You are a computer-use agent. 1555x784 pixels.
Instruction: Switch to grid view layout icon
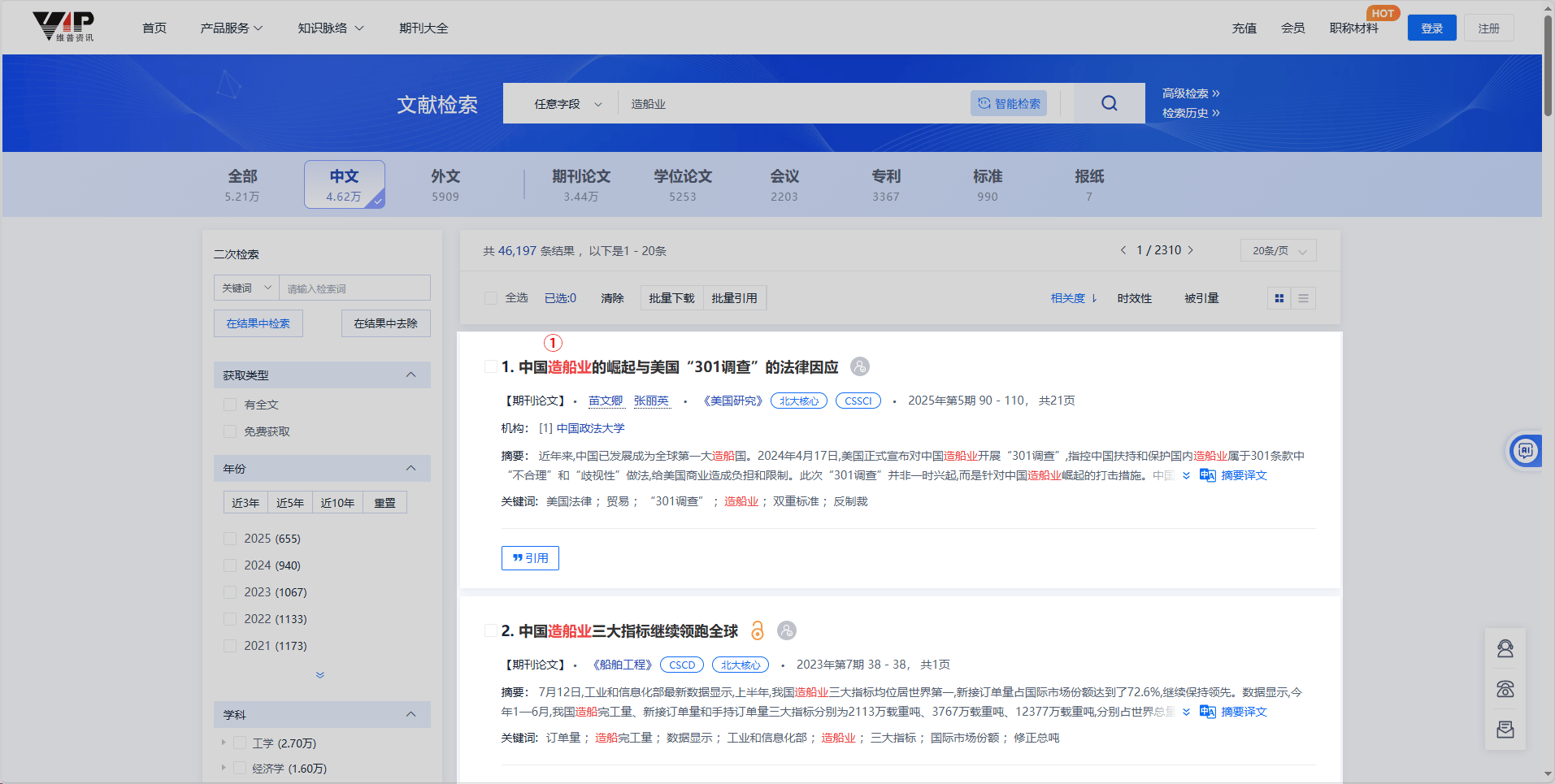pyautogui.click(x=1279, y=298)
